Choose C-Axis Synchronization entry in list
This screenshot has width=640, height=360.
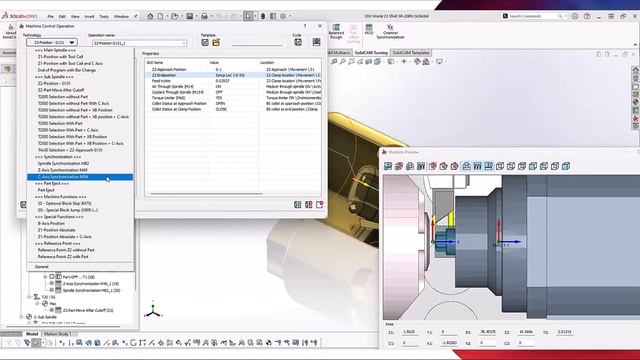[80, 177]
